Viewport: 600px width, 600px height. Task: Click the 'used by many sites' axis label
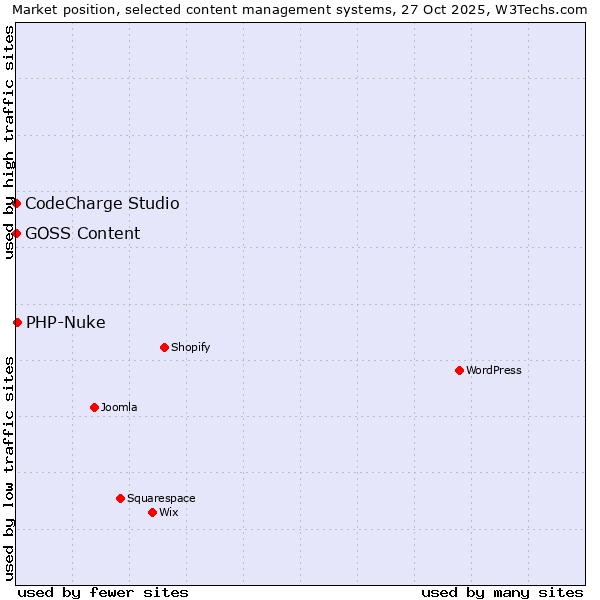(502, 592)
